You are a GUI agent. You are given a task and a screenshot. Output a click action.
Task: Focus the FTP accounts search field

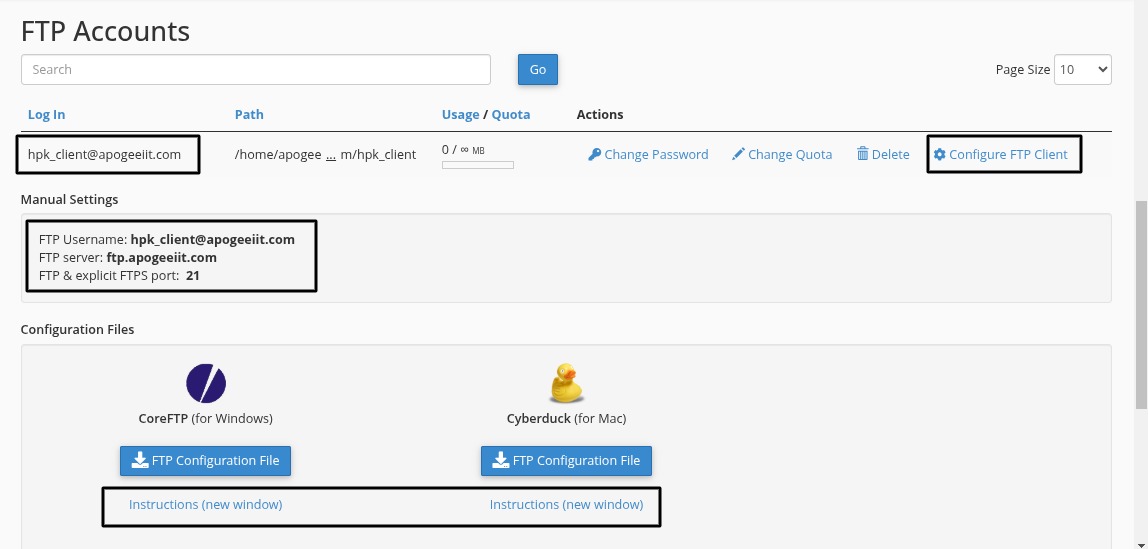pos(255,70)
